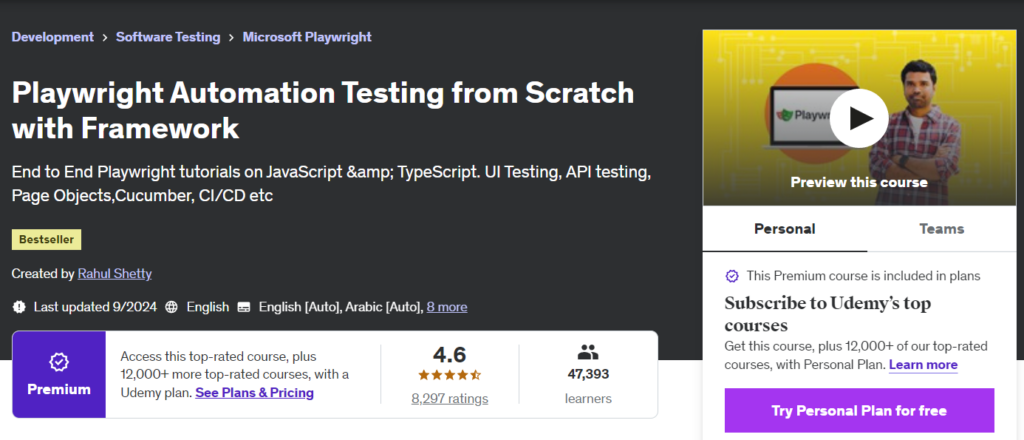Click the Subscribe to Udemy's top courses heading

(827, 314)
